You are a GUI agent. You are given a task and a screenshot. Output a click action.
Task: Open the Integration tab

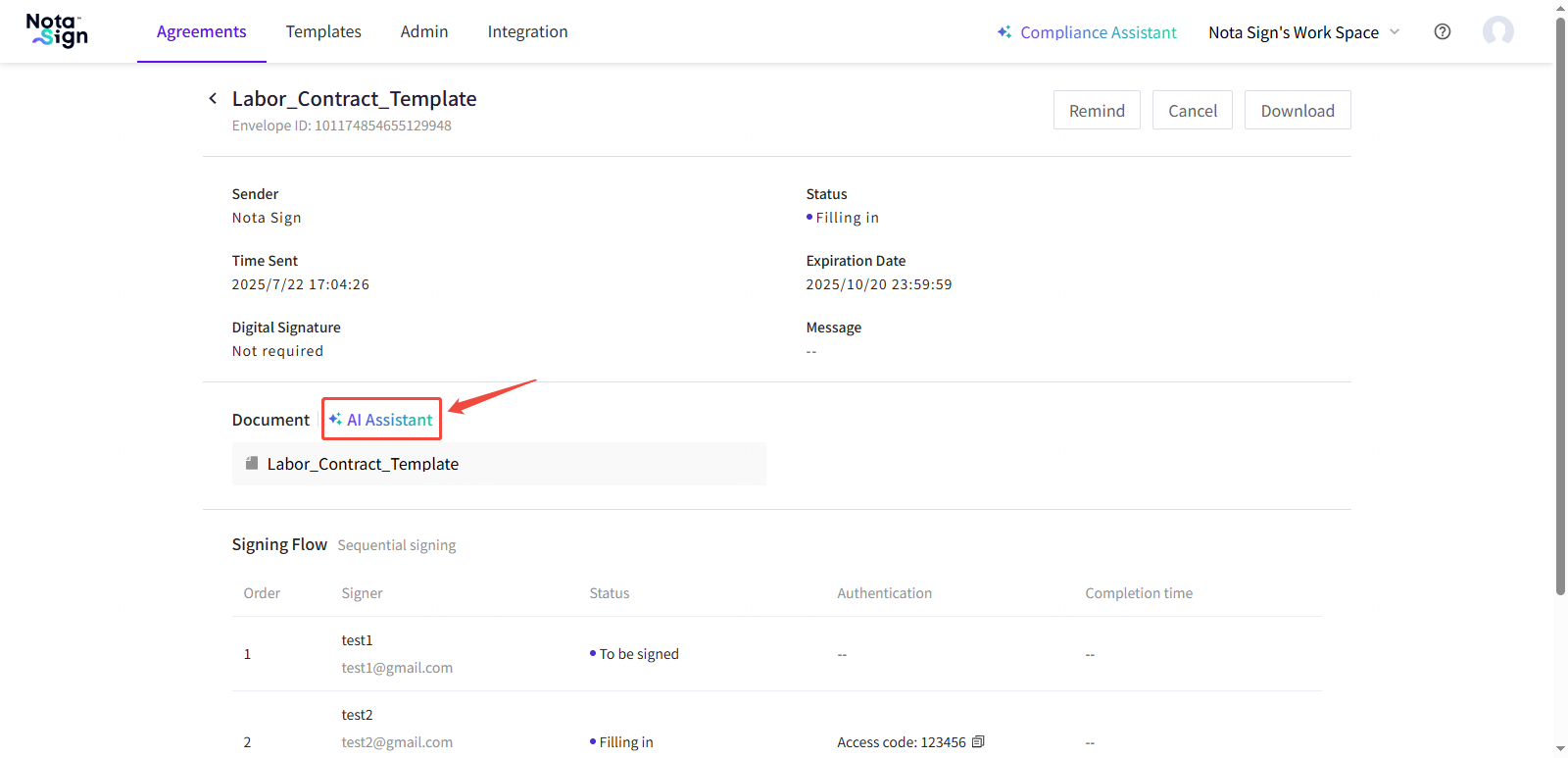(x=527, y=31)
